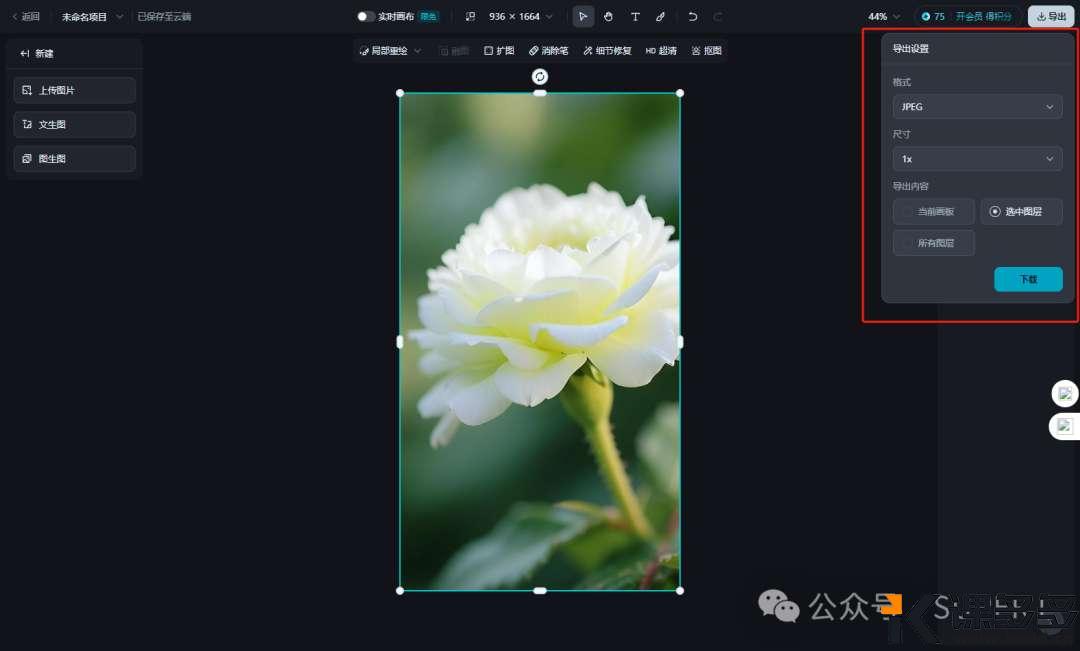Click the undo arrow icon
The width and height of the screenshot is (1080, 651).
(693, 17)
